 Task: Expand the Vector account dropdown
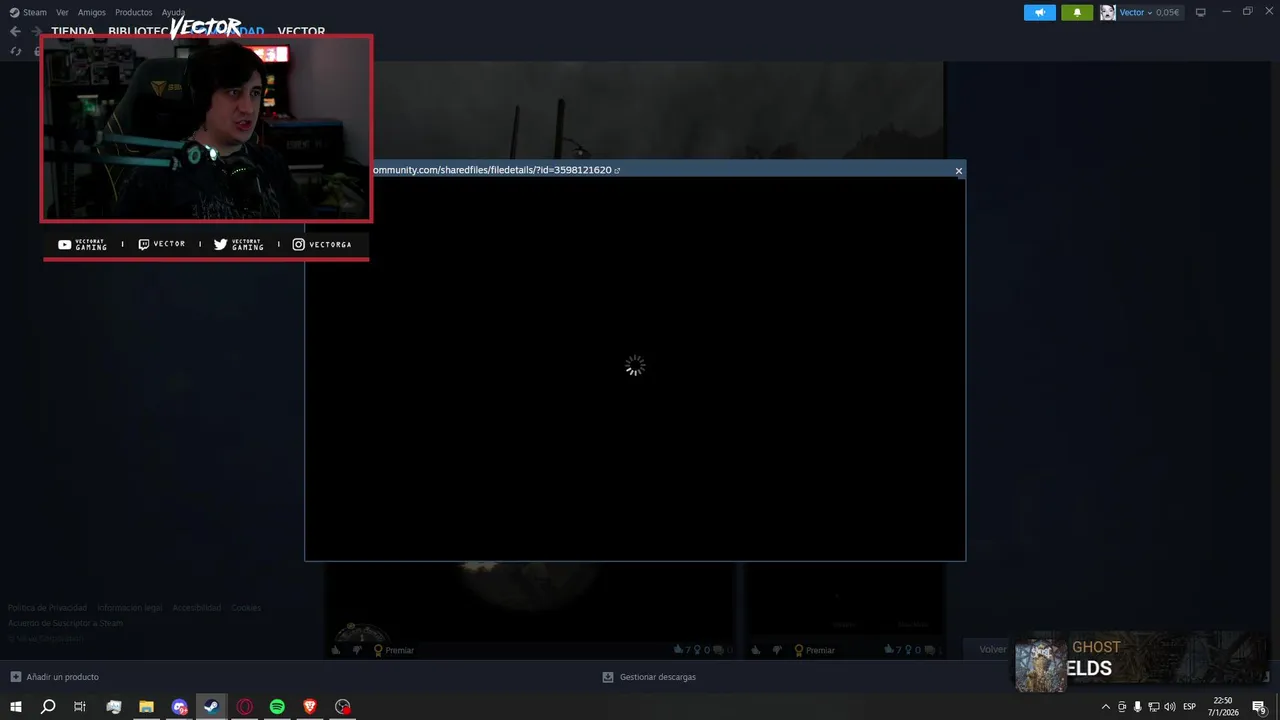click(1135, 12)
